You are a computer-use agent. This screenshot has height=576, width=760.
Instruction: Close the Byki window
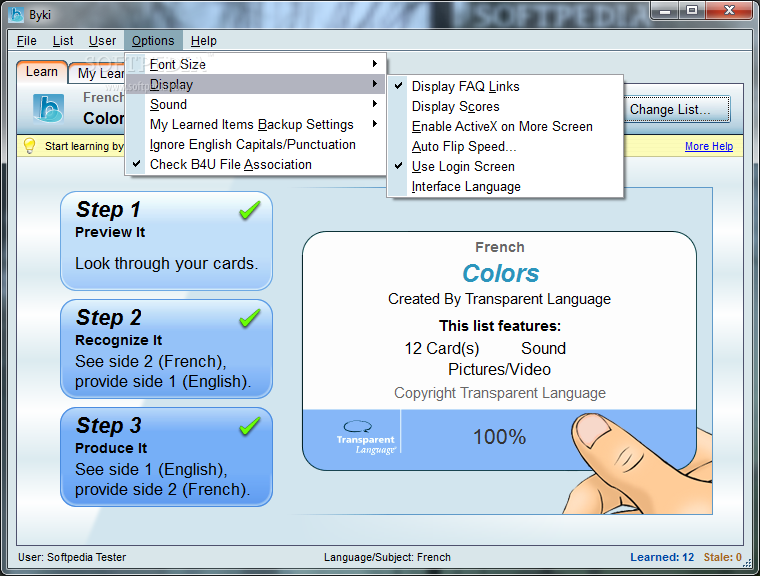pyautogui.click(x=729, y=11)
